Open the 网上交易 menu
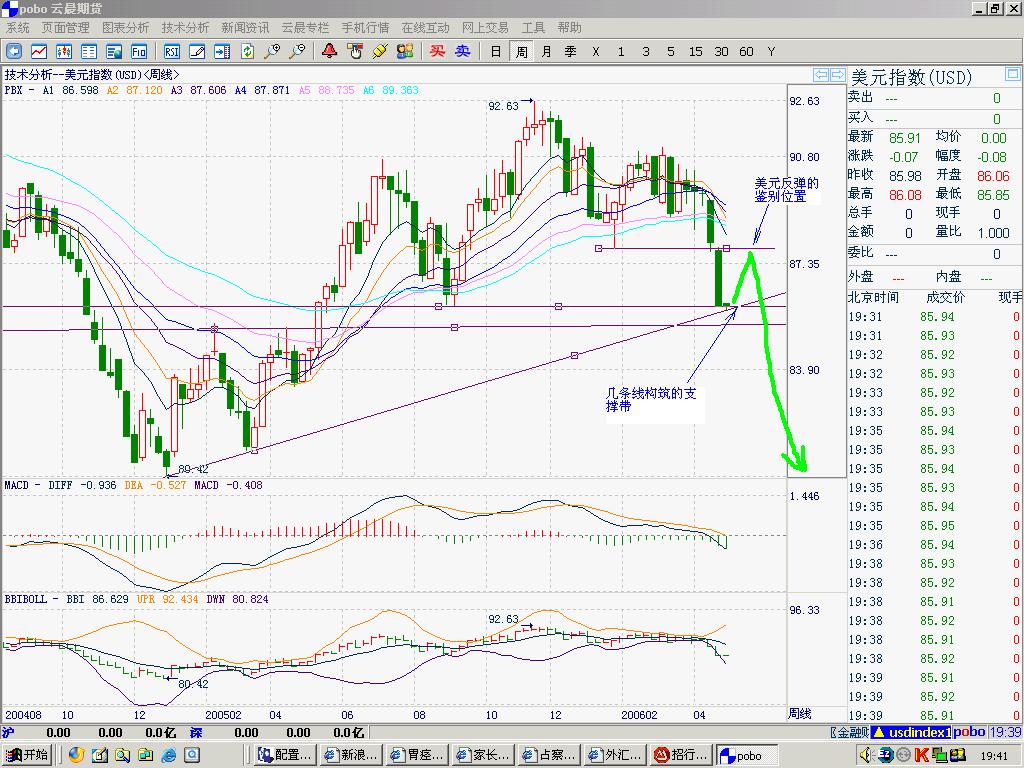1024x768 pixels. coord(485,28)
